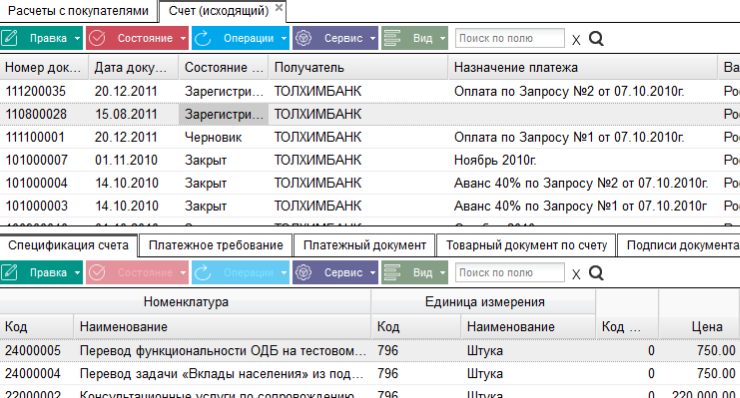Clear the lower search field with X
The height and width of the screenshot is (398, 740).
(576, 274)
